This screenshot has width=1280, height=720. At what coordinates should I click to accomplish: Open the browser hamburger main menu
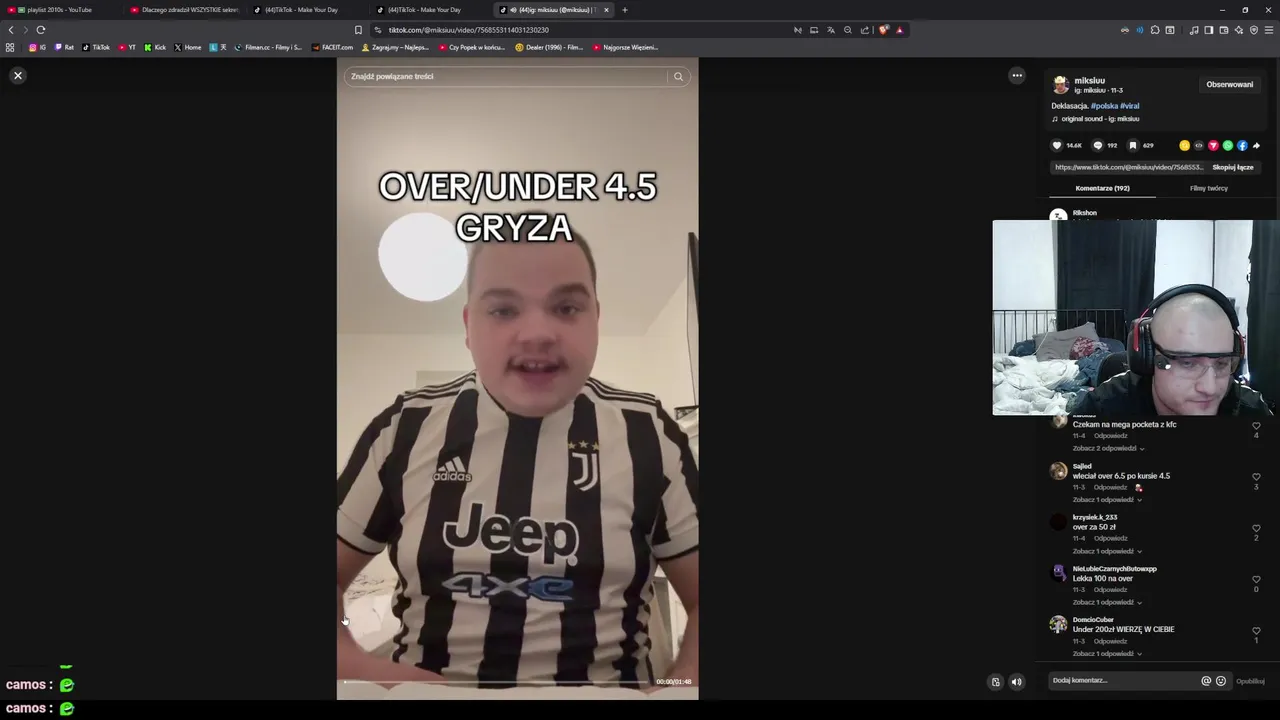[1269, 30]
